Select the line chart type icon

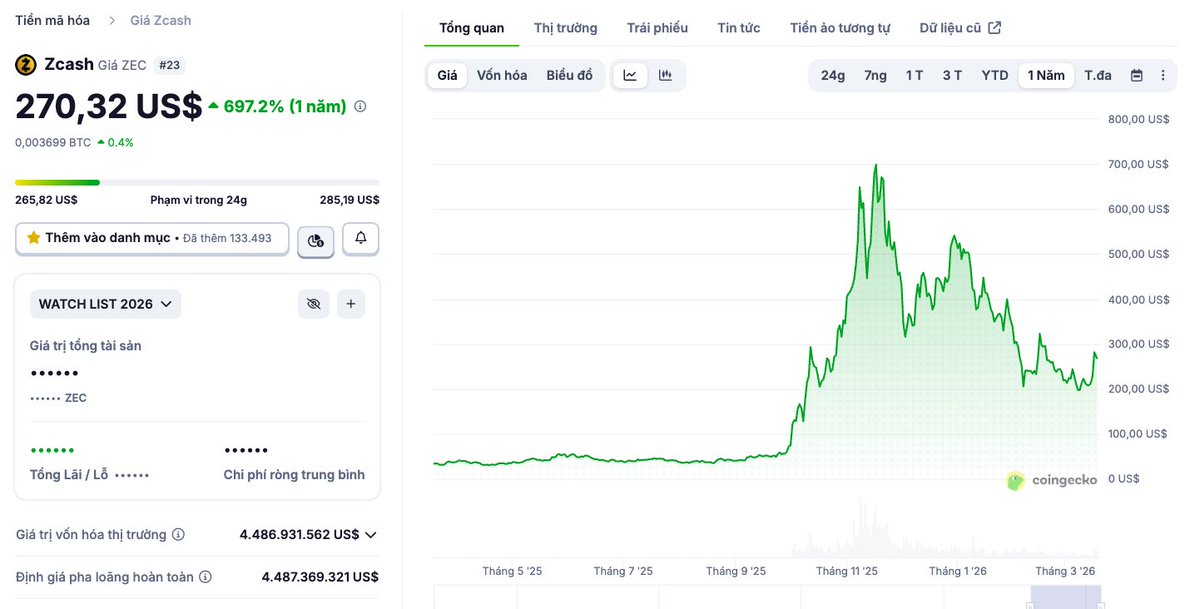(x=630, y=75)
